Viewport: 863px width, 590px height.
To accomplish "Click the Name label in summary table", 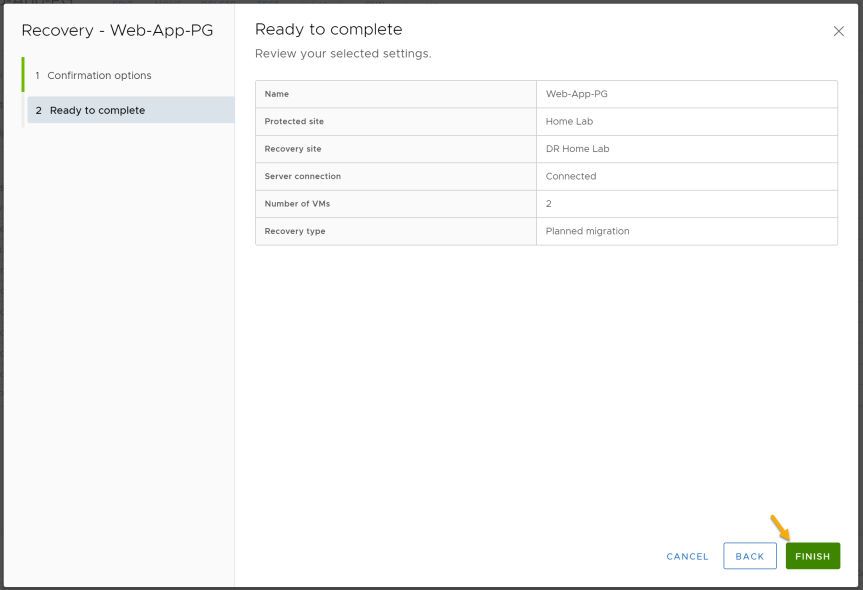I will coord(276,94).
